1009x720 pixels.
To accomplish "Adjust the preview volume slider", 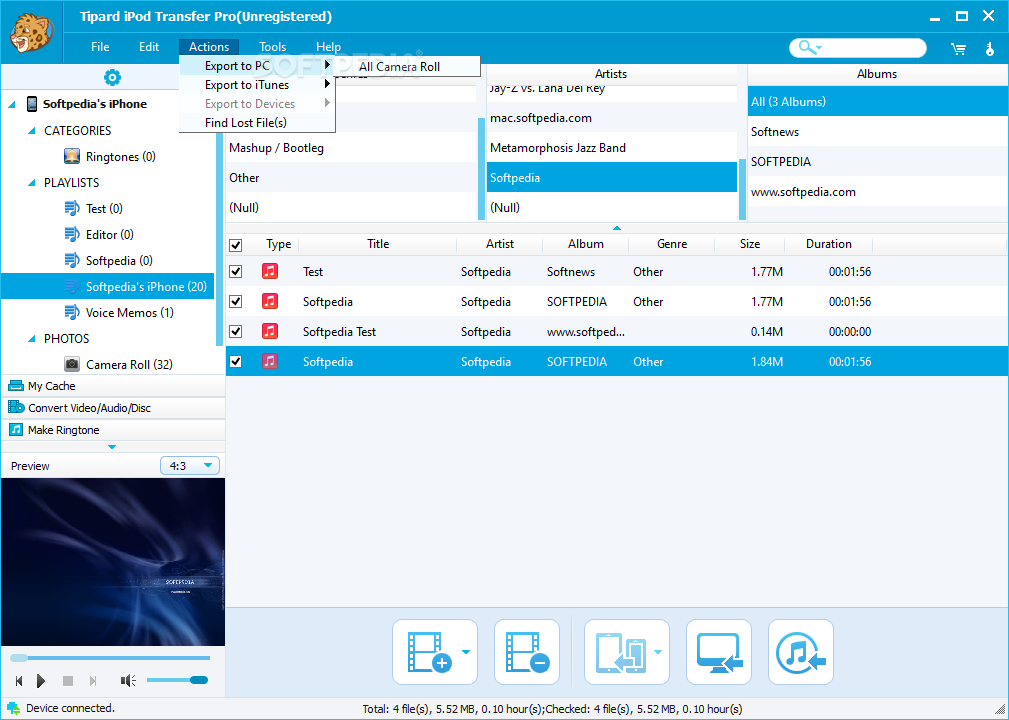I will point(177,680).
